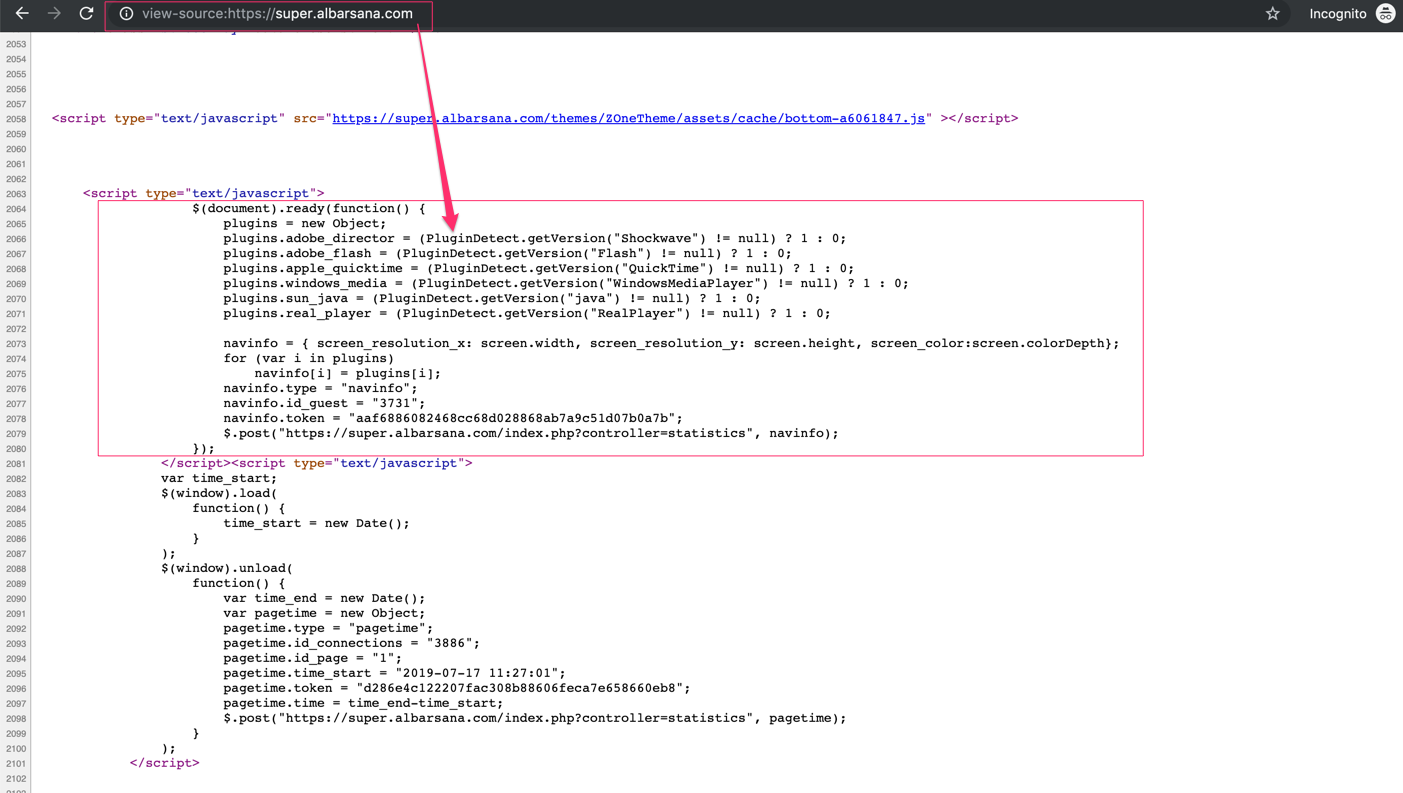Click 'var time_end = new Date();' line
Screen dimensions: 1403x793
pos(324,598)
